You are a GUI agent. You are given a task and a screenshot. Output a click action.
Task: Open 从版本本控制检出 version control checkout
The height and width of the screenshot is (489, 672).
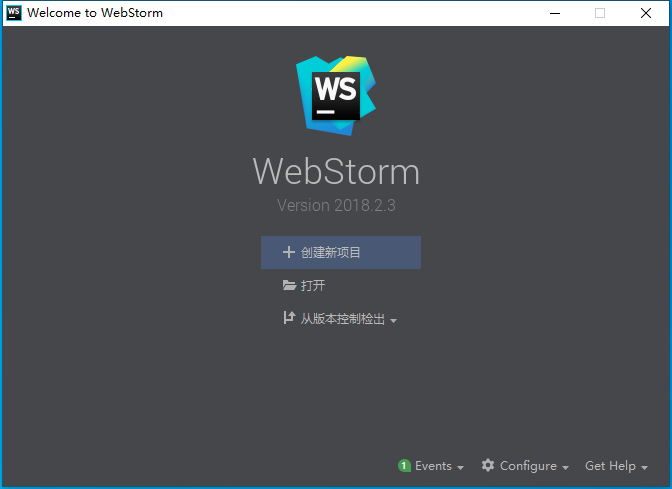tap(342, 318)
